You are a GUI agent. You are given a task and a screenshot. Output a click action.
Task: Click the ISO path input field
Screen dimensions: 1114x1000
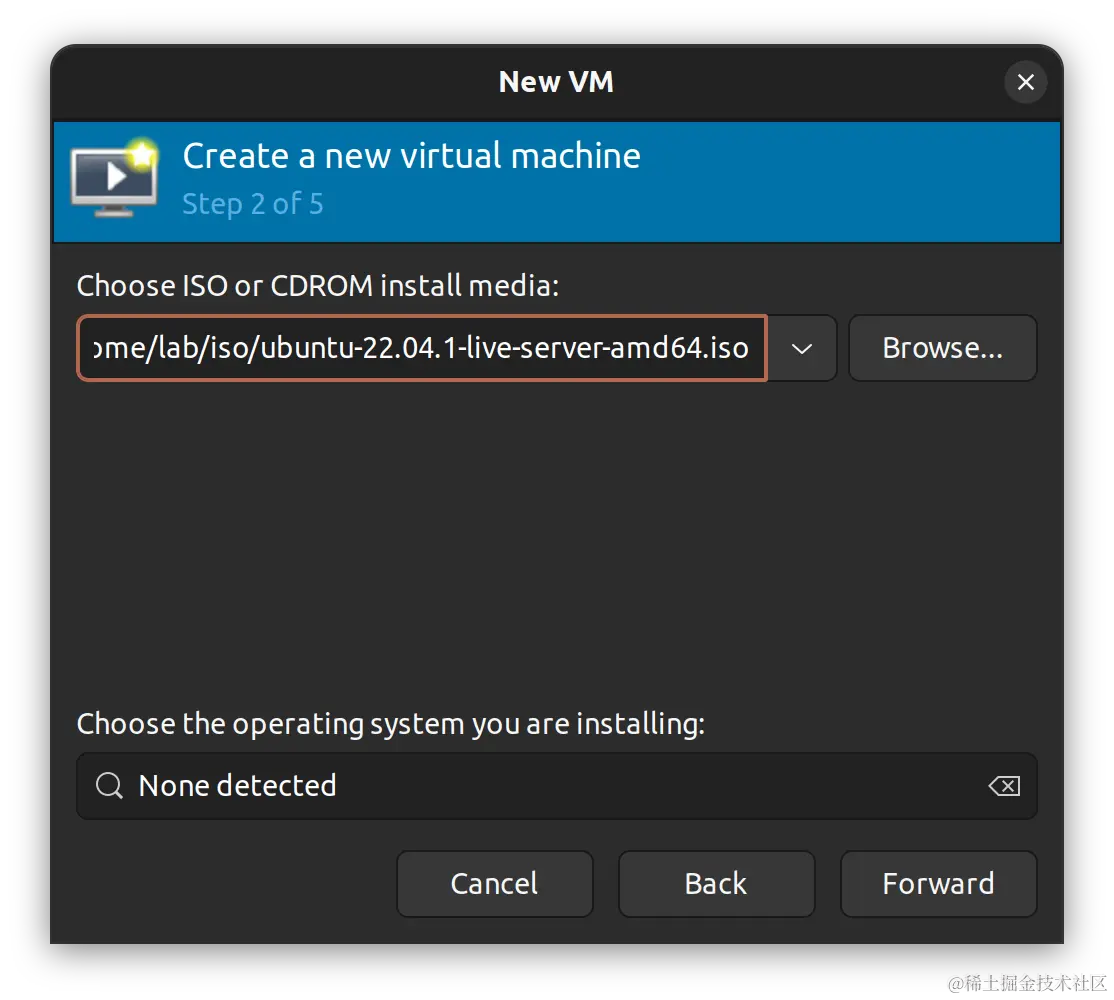pyautogui.click(x=422, y=348)
